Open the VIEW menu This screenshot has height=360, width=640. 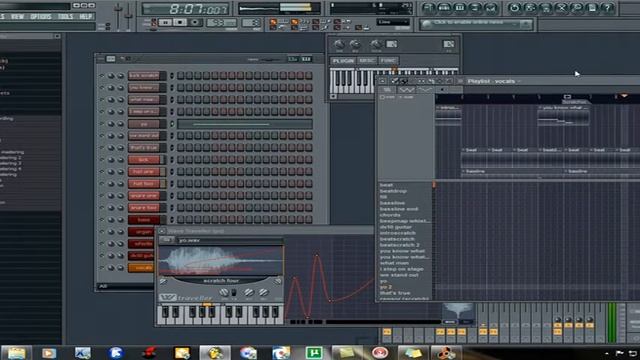(x=17, y=17)
